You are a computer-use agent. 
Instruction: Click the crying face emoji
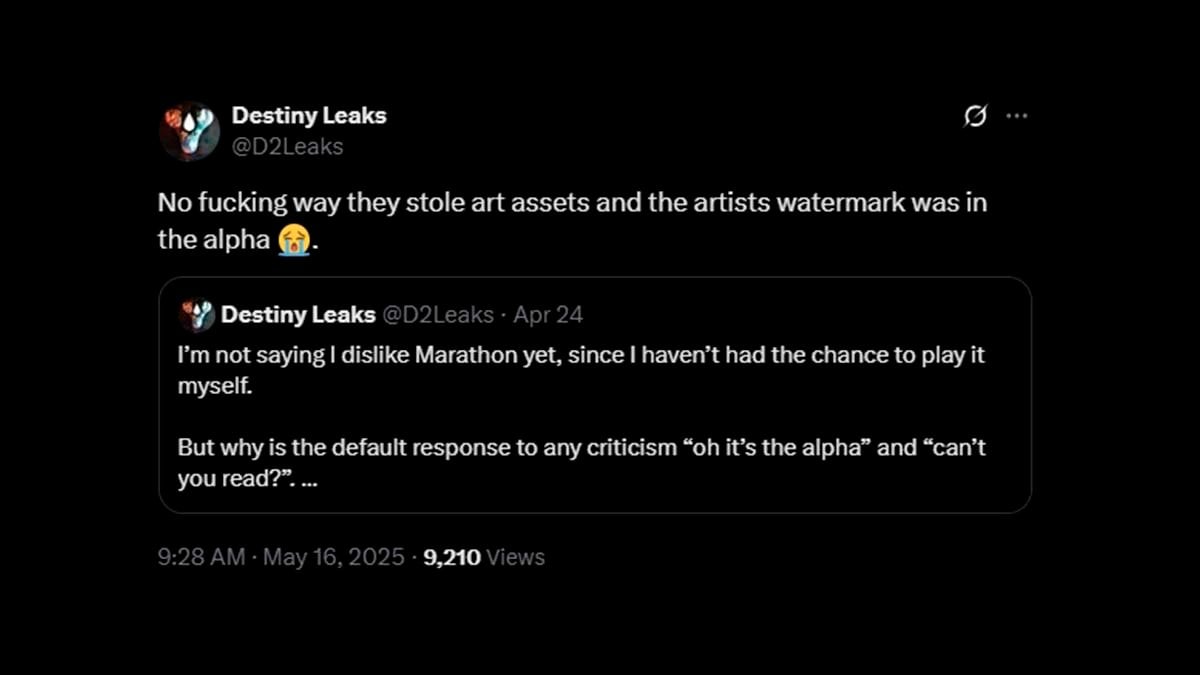[x=293, y=240]
